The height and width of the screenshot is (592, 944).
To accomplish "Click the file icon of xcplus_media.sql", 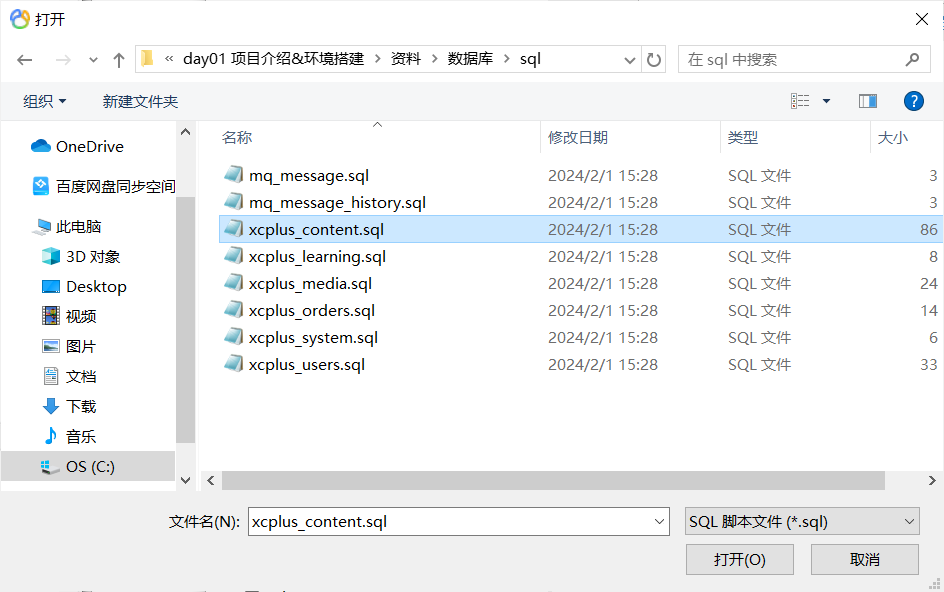I will tap(234, 282).
